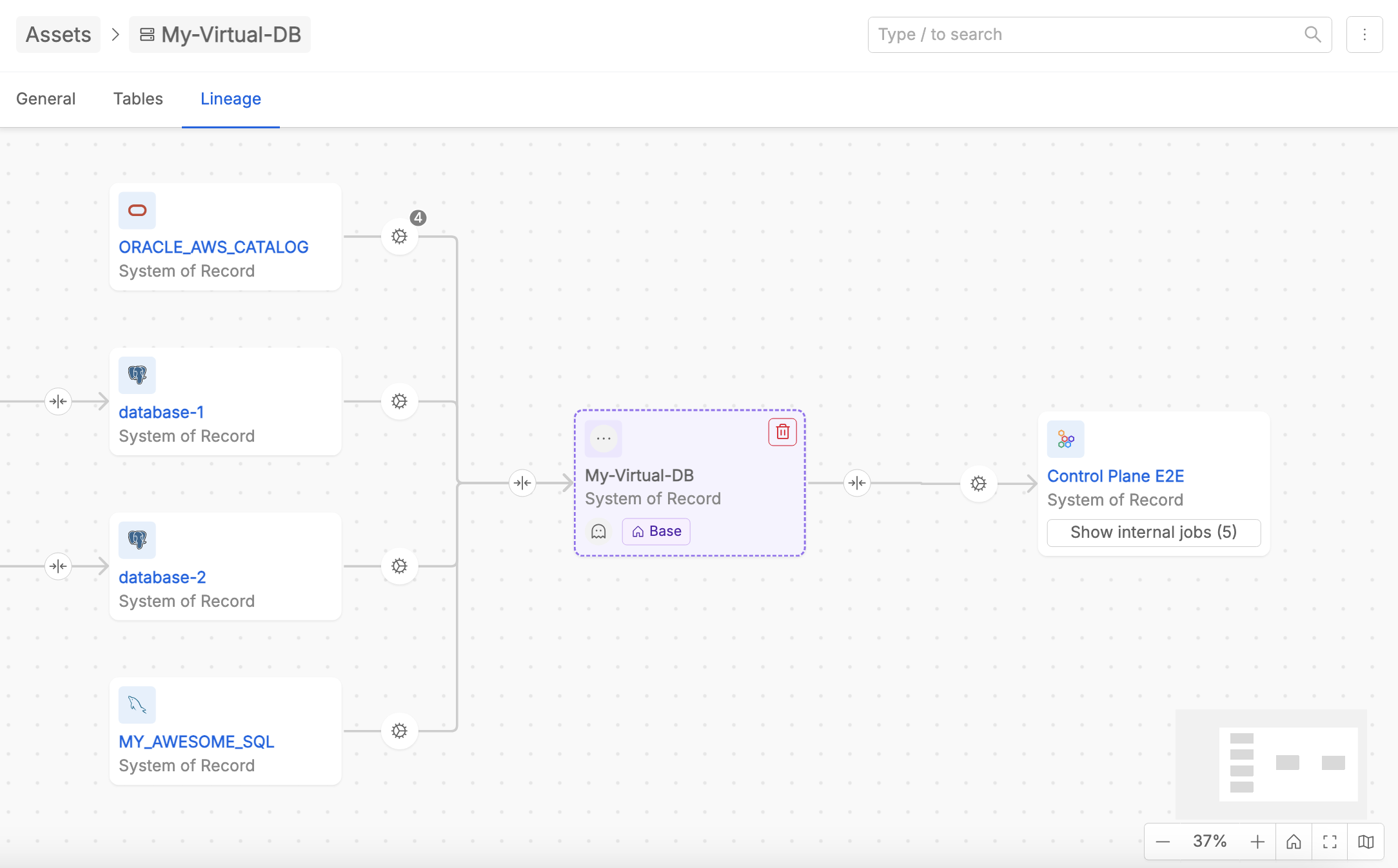
Task: Switch to the Tables tab
Action: [138, 99]
